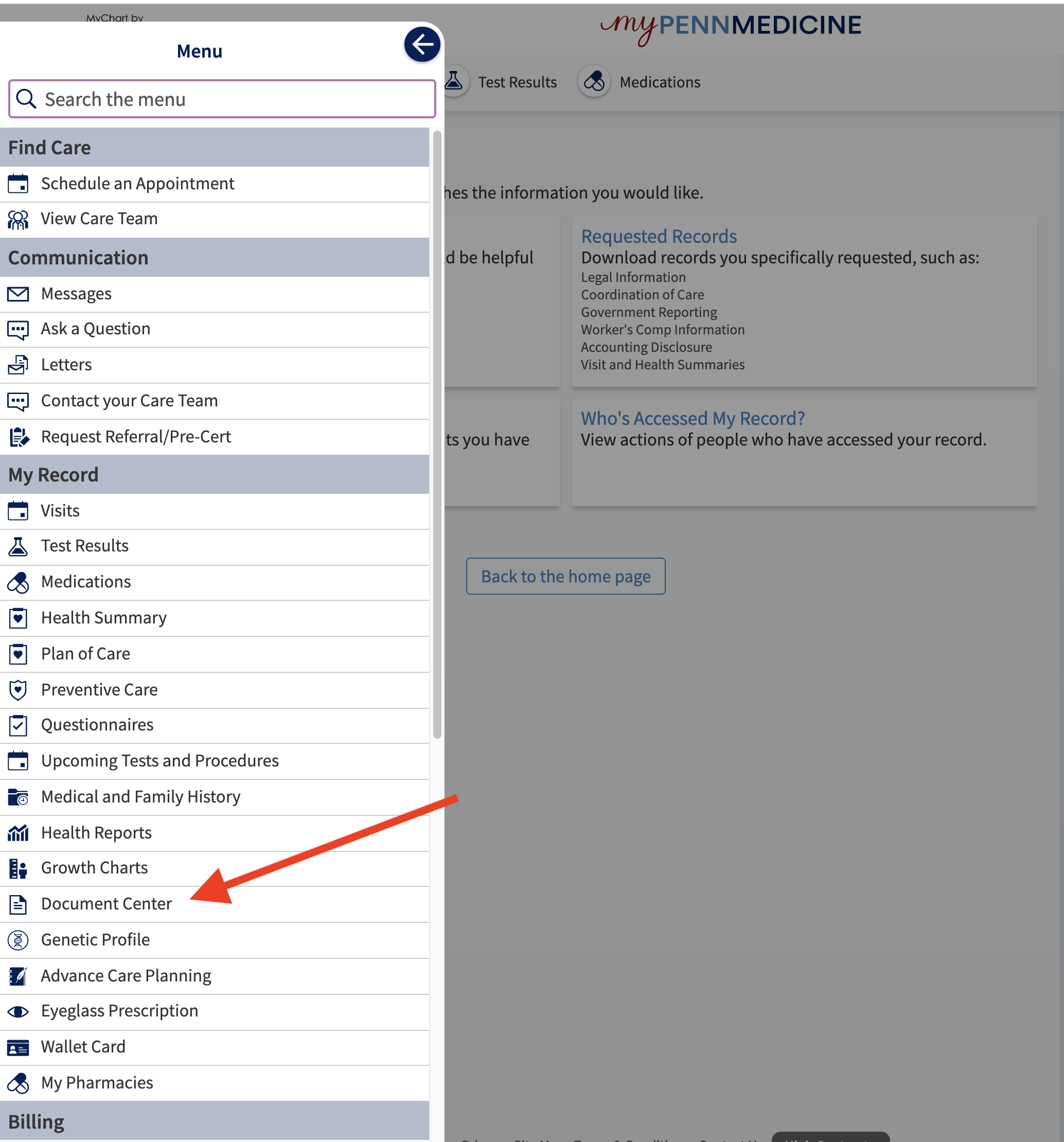
Task: Click the Genetic Profile DNA icon
Action: (x=18, y=940)
